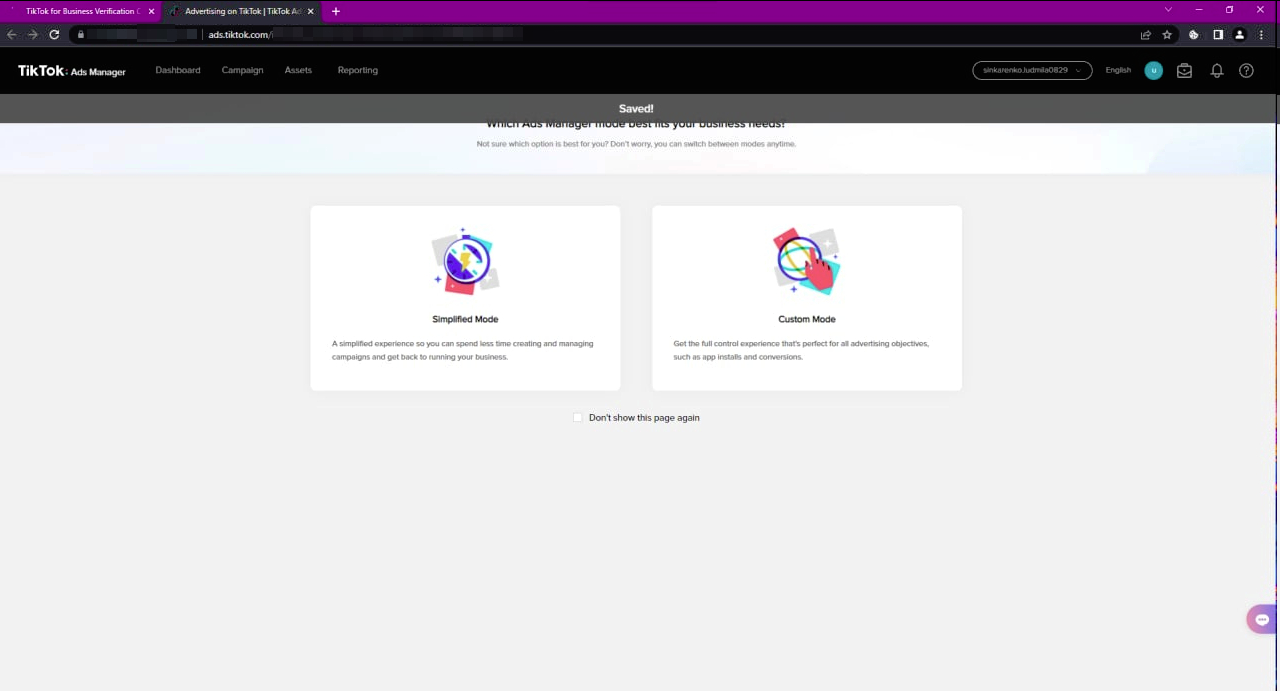Viewport: 1280px width, 691px height.
Task: Open the tab search chevron
Action: click(1168, 10)
